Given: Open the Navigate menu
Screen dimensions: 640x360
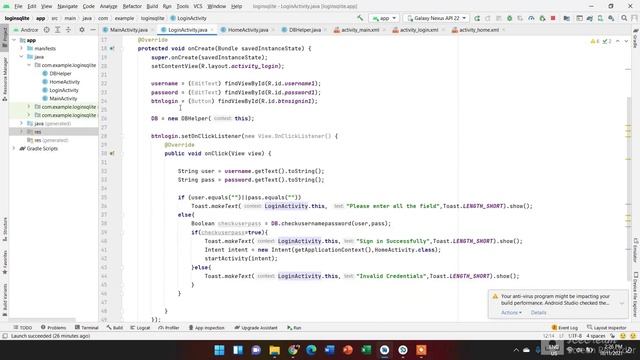Looking at the screenshot, I should click(x=67, y=7).
